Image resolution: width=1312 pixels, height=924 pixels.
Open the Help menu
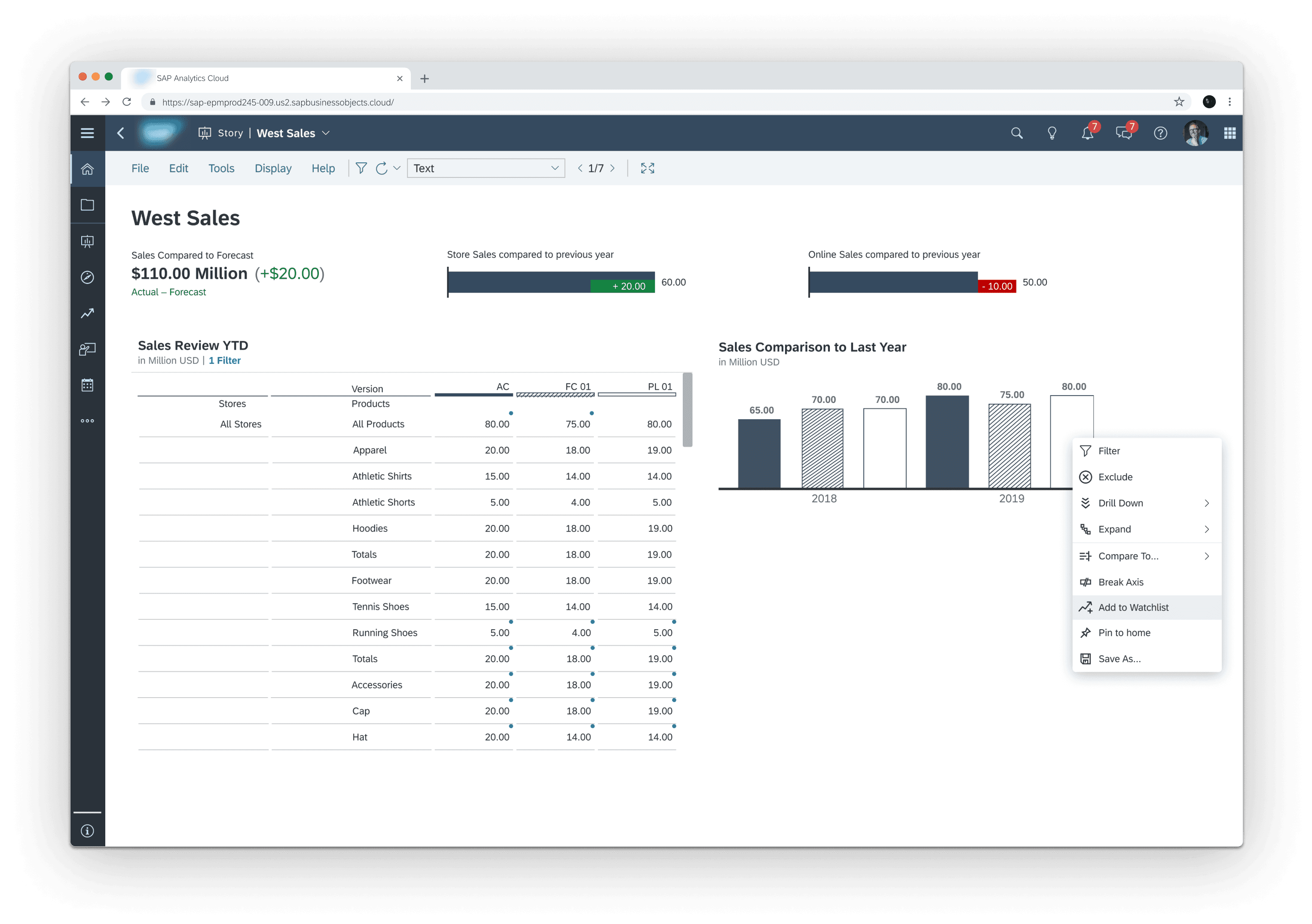tap(323, 168)
